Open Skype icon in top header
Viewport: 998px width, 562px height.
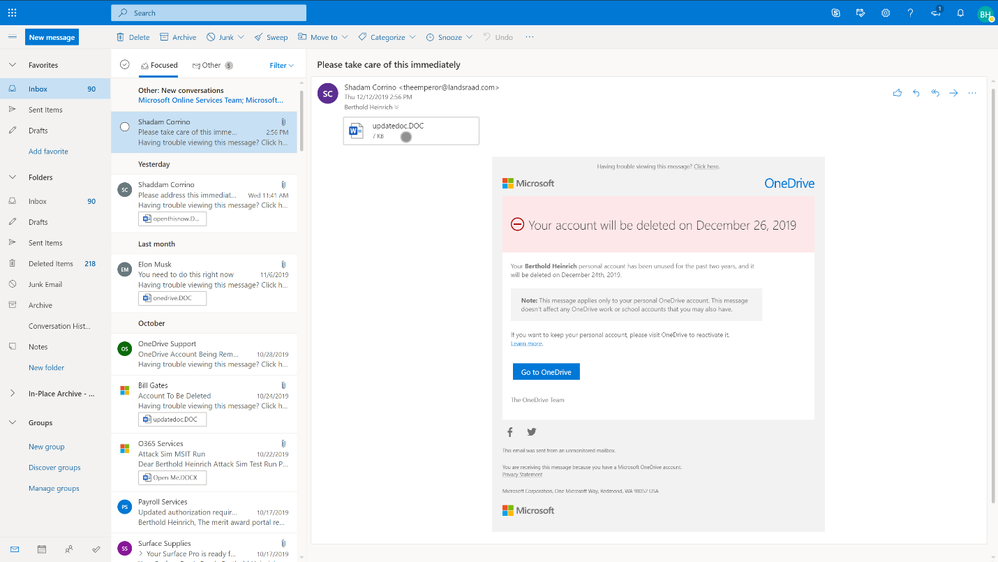pos(836,12)
